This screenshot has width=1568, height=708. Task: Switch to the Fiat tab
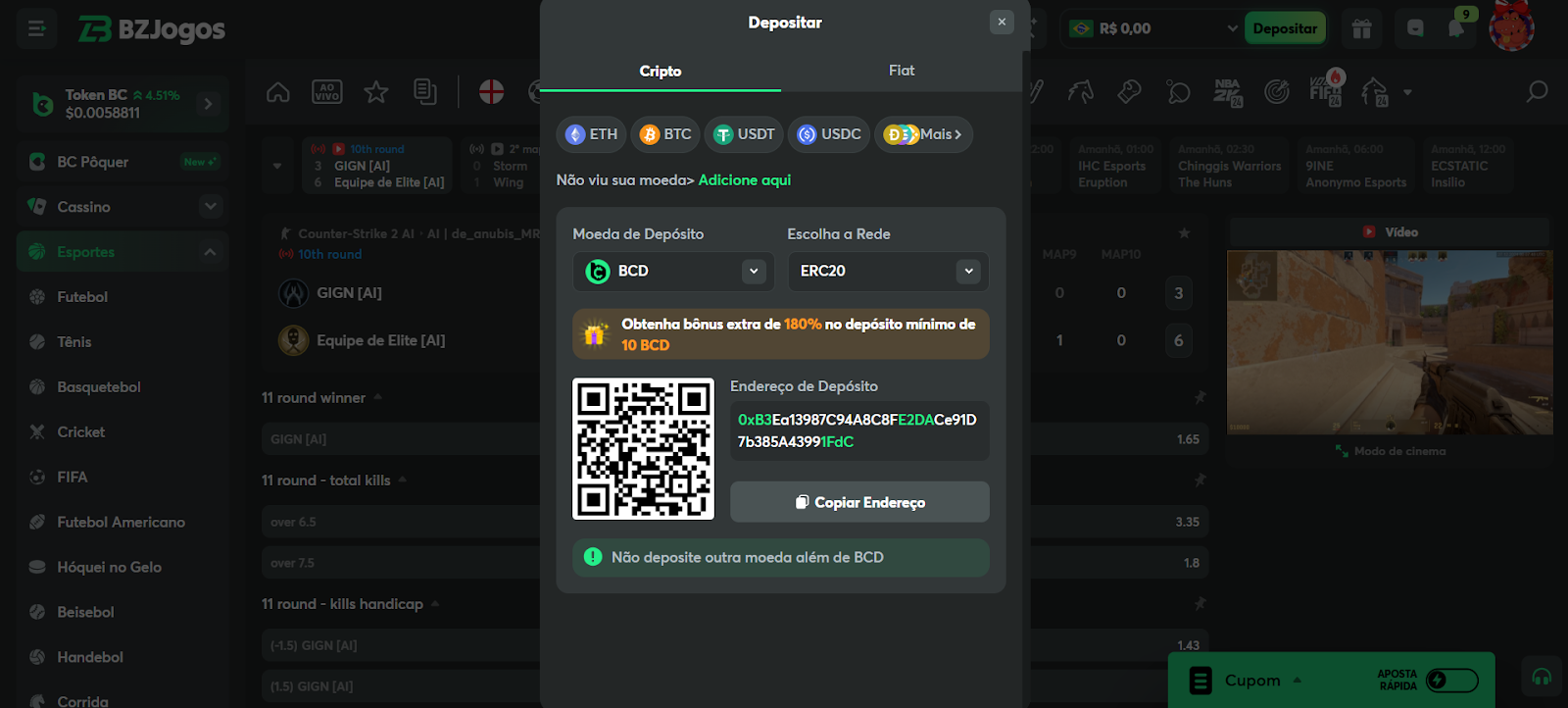tap(902, 71)
